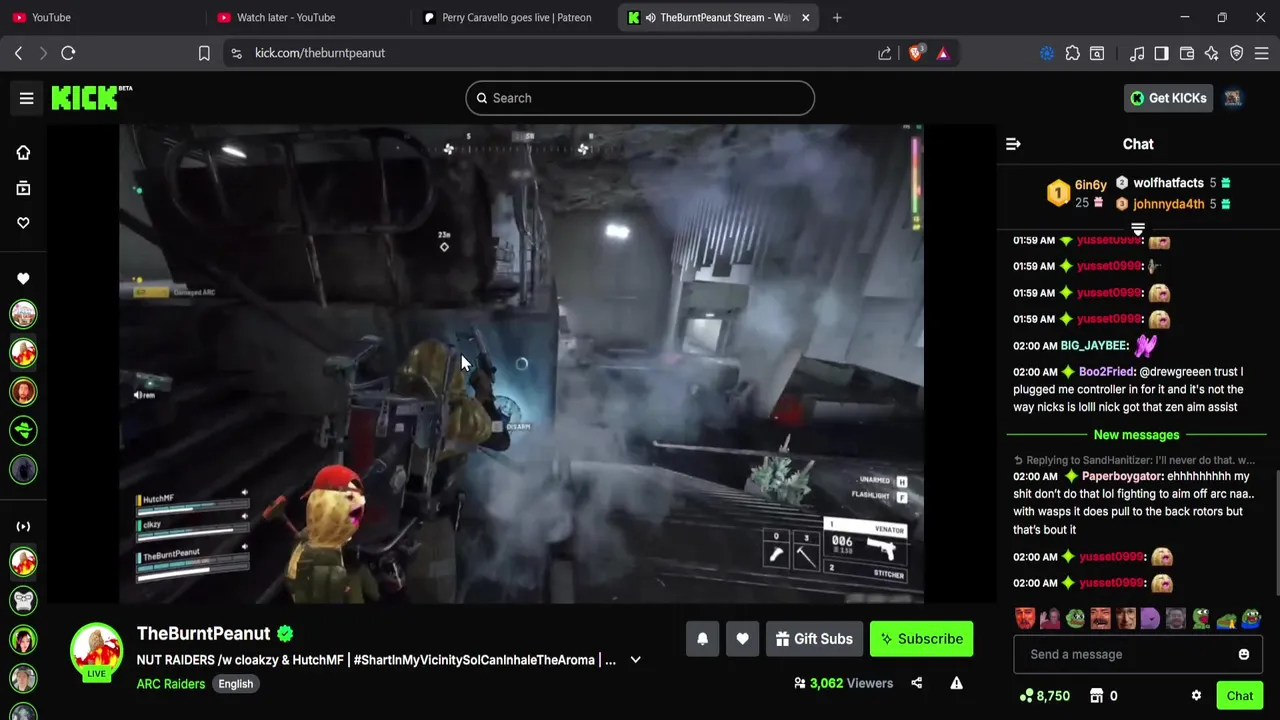Open chat settings gear icon
The height and width of the screenshot is (720, 1280).
click(1196, 696)
